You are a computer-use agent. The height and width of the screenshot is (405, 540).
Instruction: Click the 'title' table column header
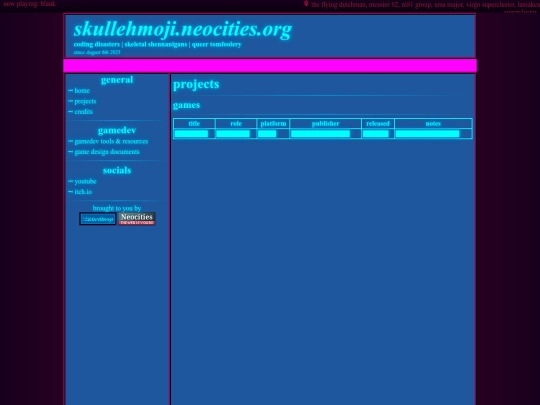tap(194, 123)
